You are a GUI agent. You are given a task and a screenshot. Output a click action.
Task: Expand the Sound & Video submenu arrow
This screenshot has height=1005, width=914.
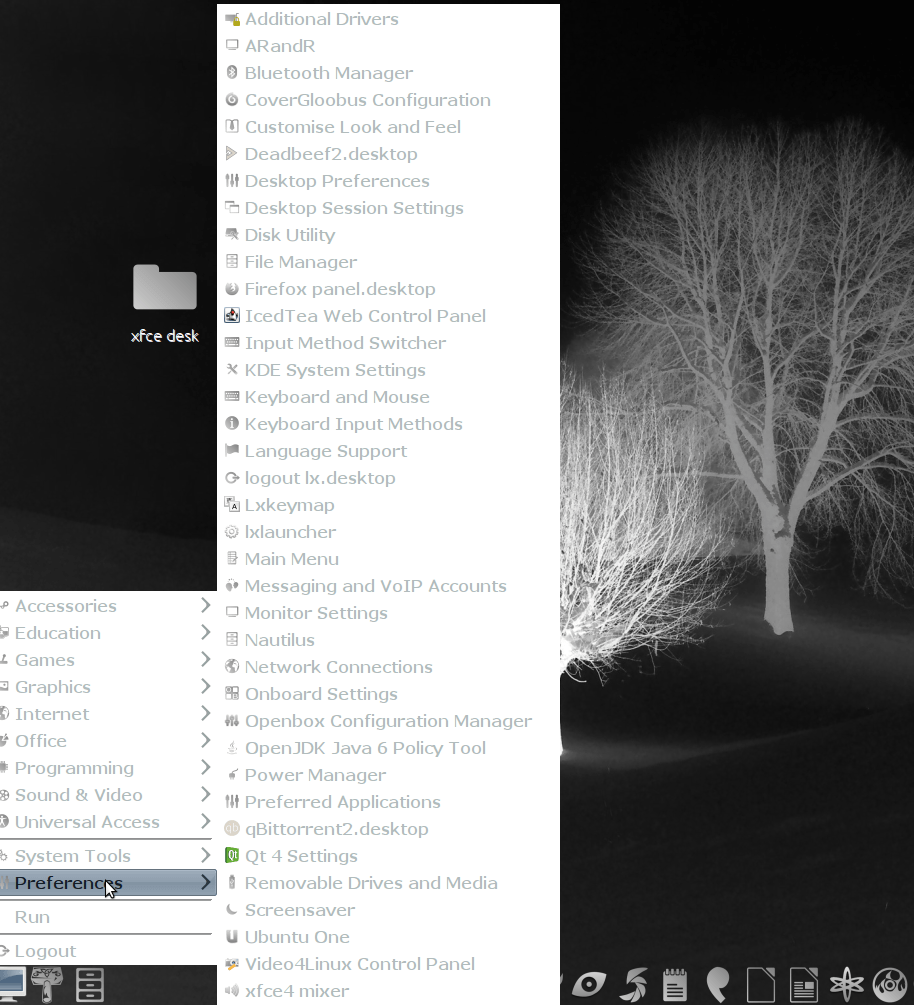tap(205, 794)
